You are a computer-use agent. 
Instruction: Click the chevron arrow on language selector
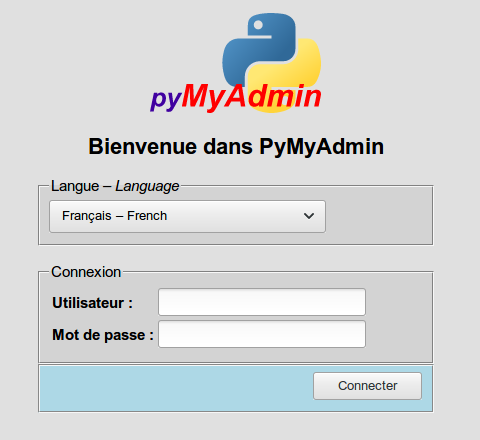click(309, 216)
